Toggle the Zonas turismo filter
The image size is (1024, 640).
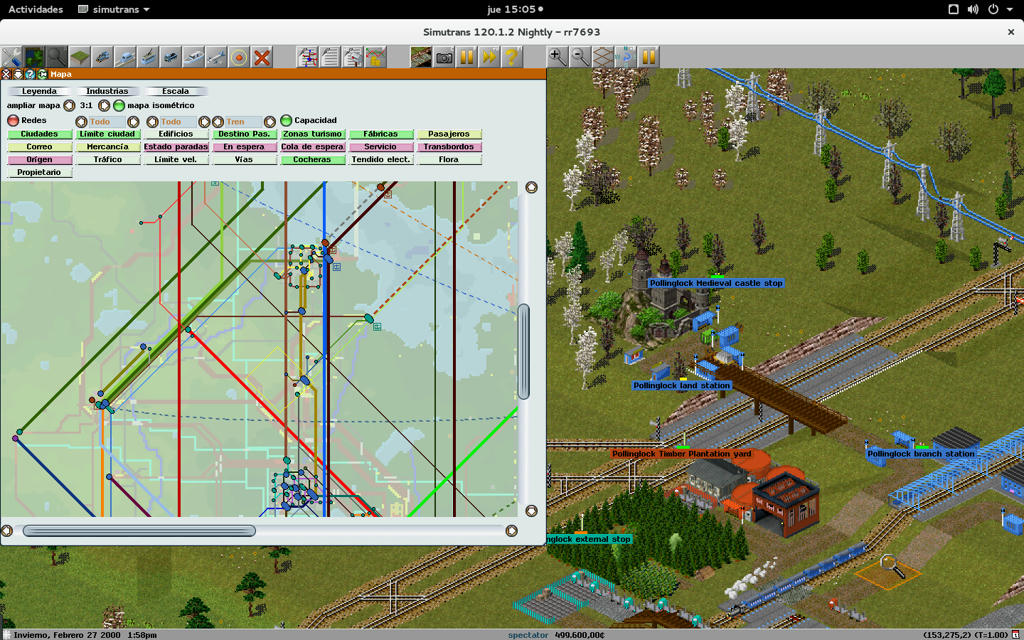312,134
